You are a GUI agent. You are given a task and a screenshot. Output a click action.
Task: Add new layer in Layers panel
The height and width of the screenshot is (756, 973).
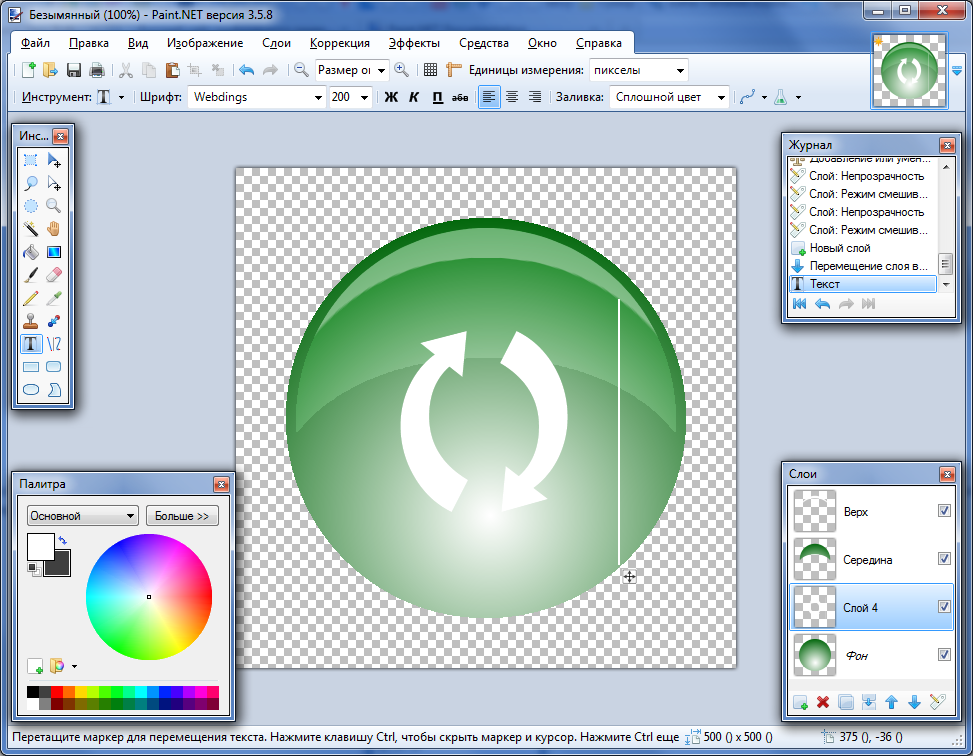point(800,702)
